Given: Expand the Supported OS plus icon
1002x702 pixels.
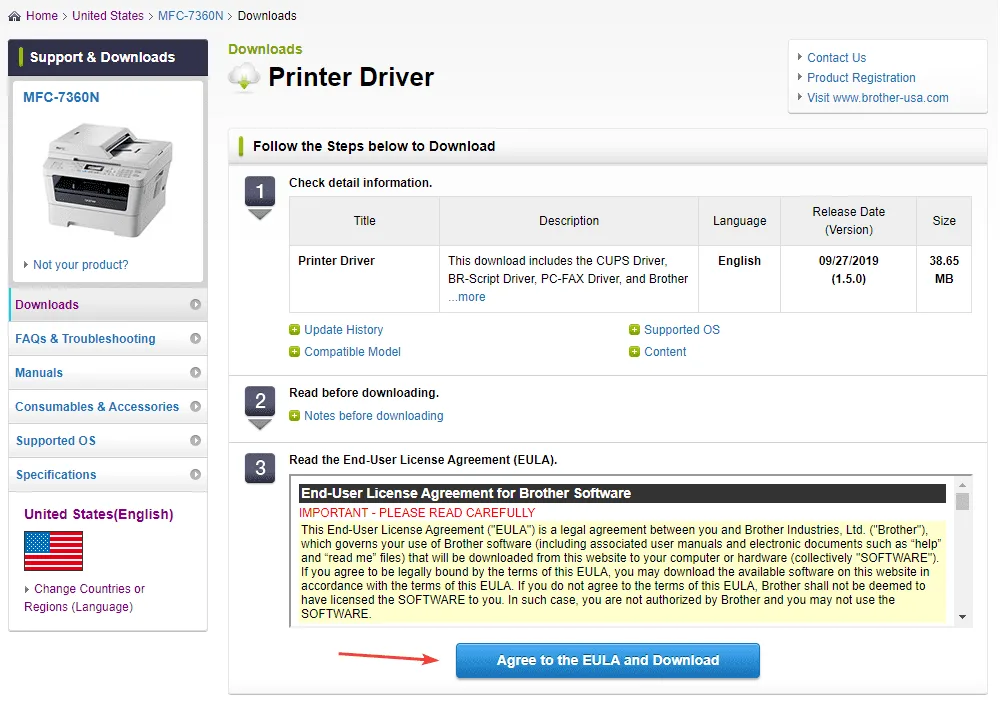Looking at the screenshot, I should 634,330.
